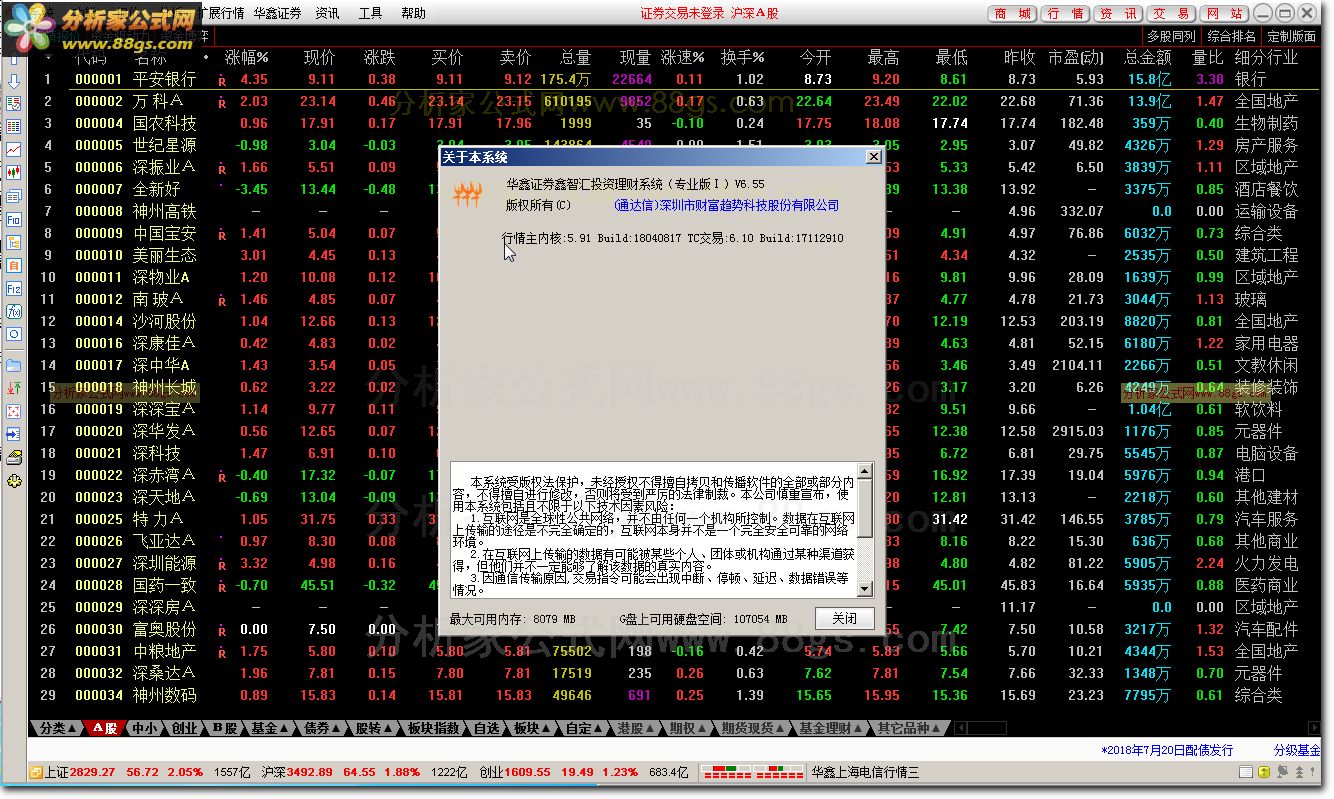Expand the 自定 tab menu
The width and height of the screenshot is (1334, 799).
click(x=584, y=728)
